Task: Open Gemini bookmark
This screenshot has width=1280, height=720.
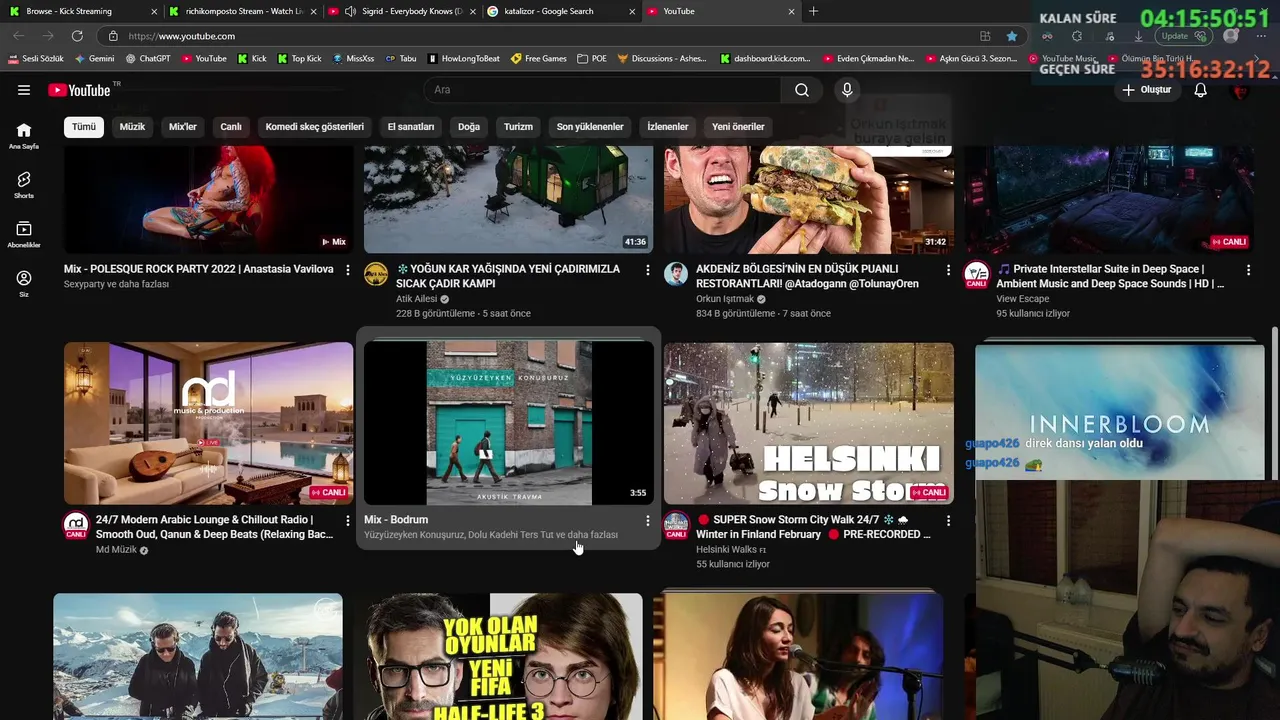Action: [x=93, y=59]
